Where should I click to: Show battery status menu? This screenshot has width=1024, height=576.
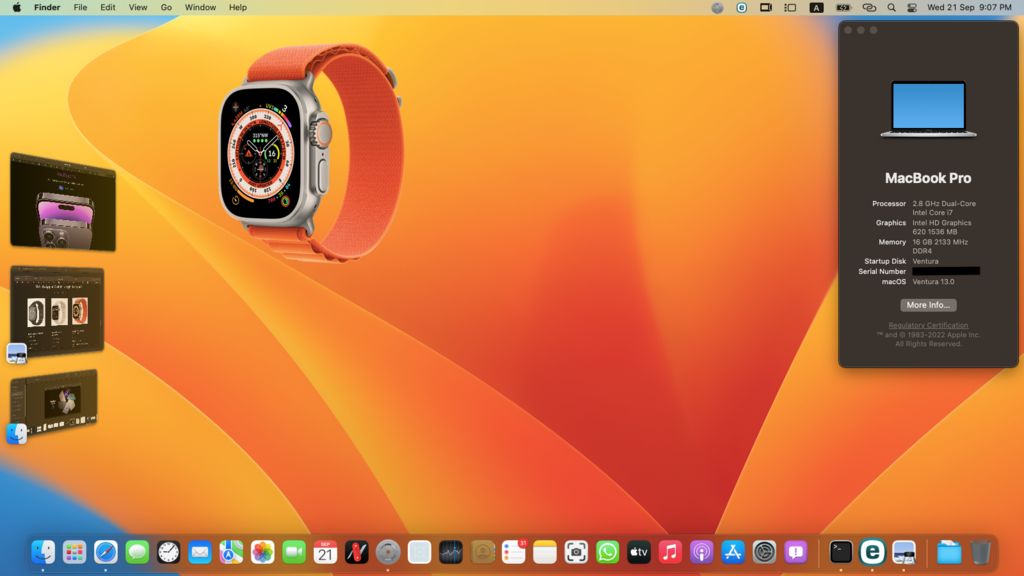843,7
